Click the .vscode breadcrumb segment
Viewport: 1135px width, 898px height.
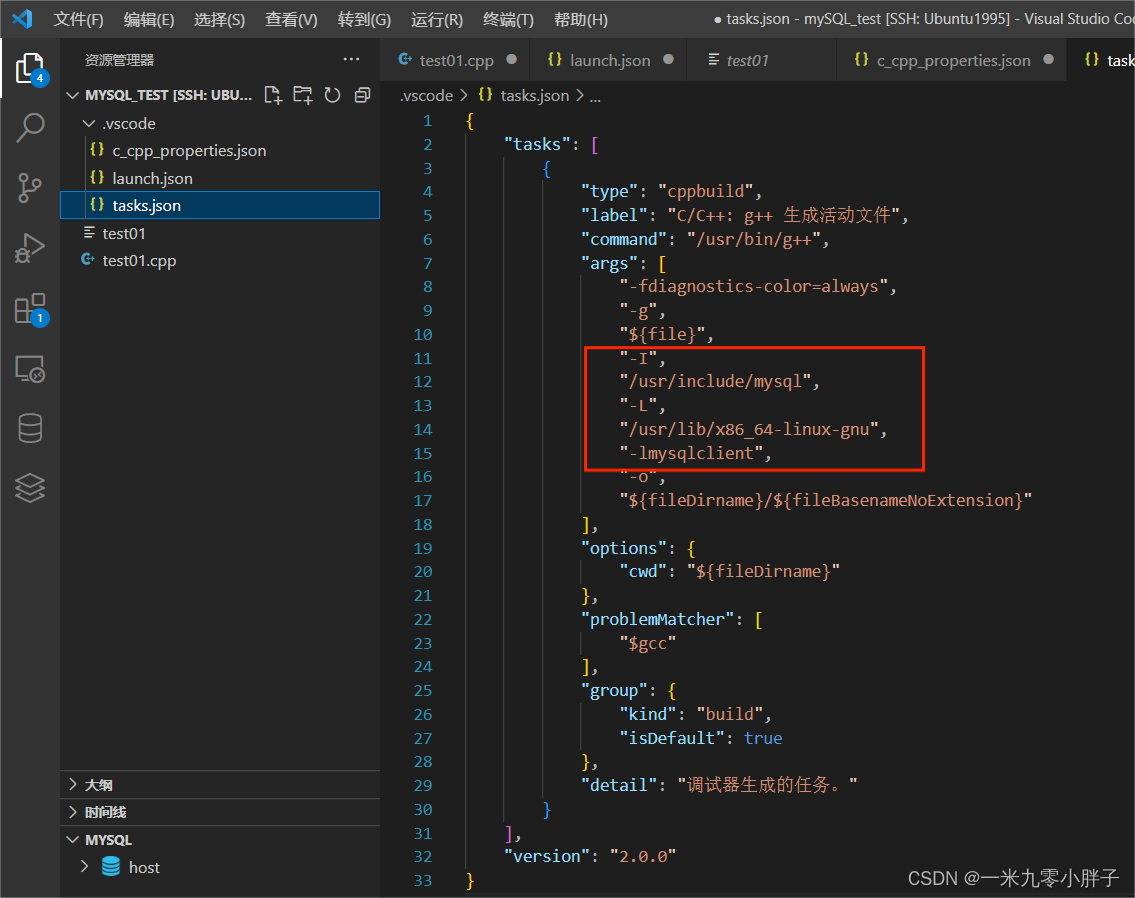(x=426, y=96)
